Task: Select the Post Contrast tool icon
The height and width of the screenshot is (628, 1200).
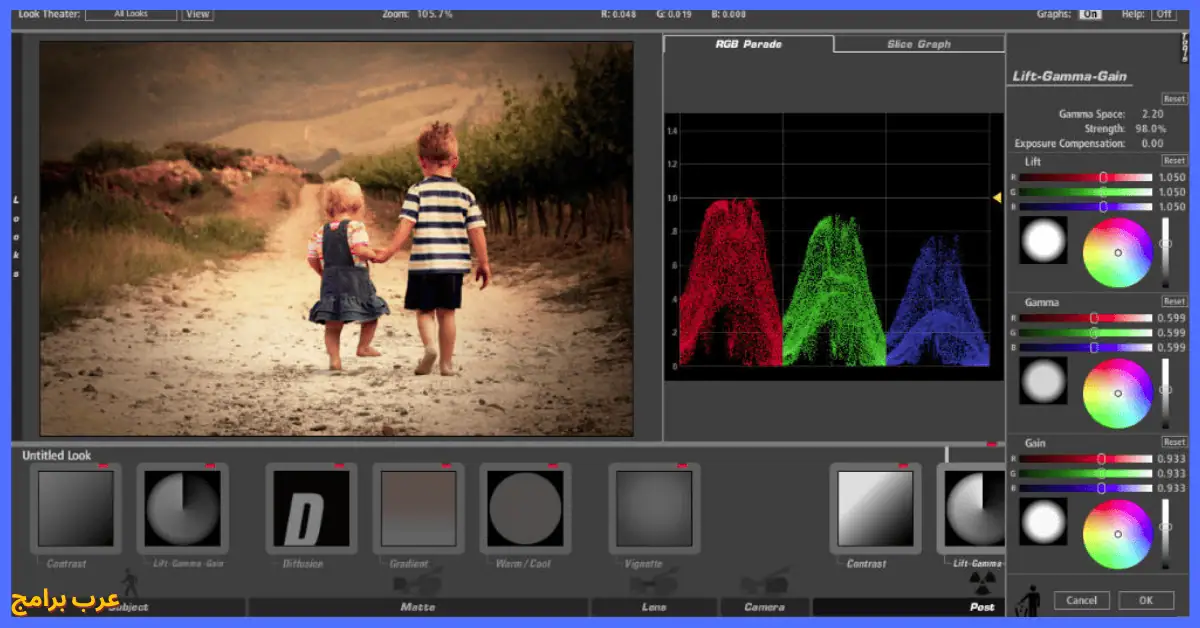Action: click(x=875, y=508)
